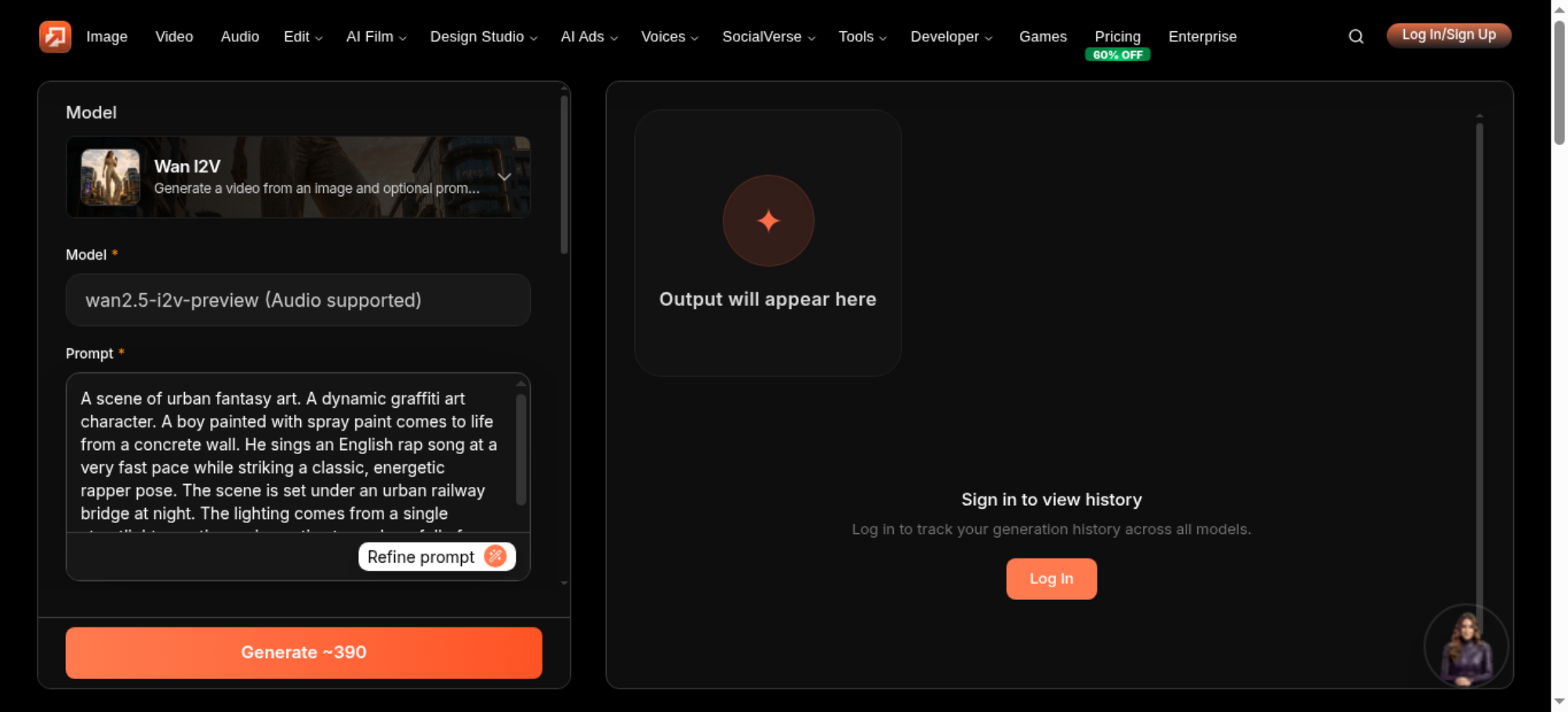
Task: Click the 'Sign in to view history' heading
Action: coord(1051,499)
